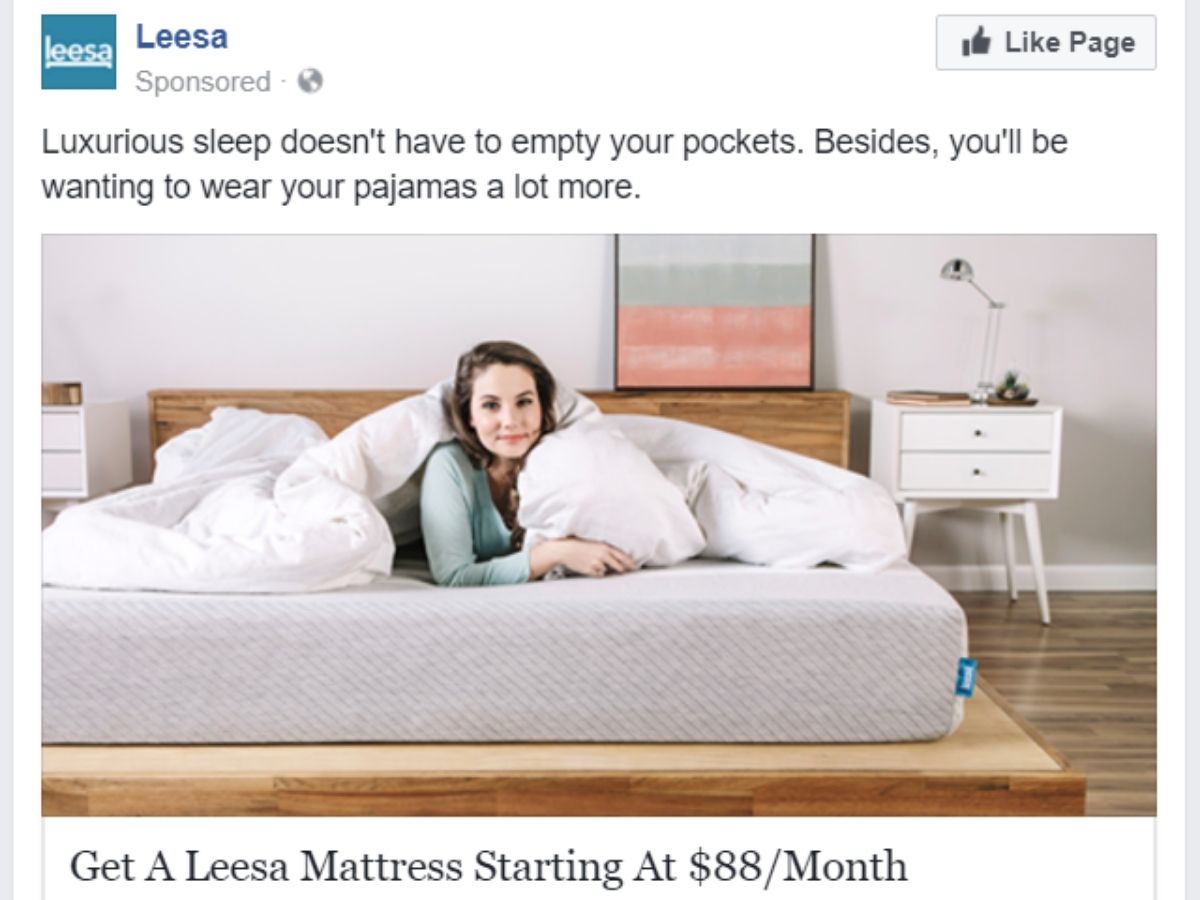The image size is (1200, 900).
Task: Click the thumbs-up icon in Like Page
Action: [x=974, y=42]
